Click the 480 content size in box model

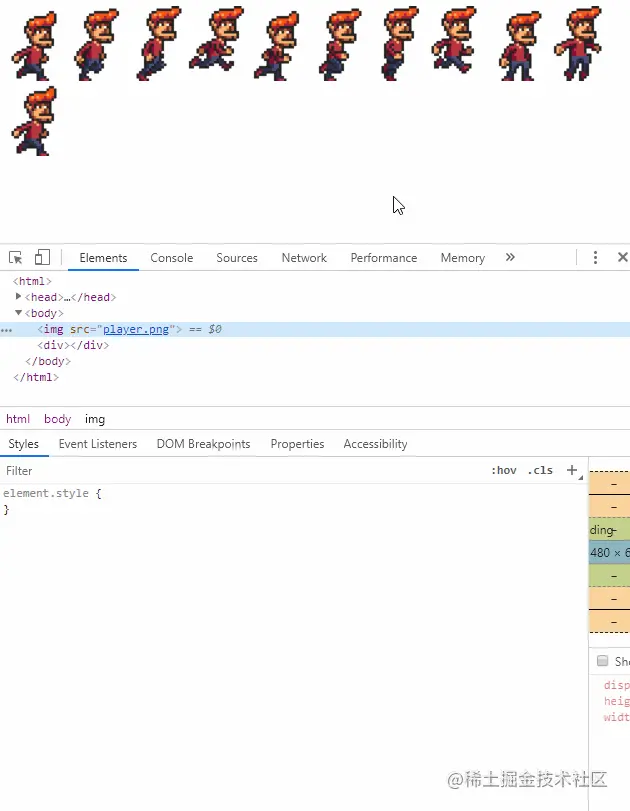[x=600, y=552]
